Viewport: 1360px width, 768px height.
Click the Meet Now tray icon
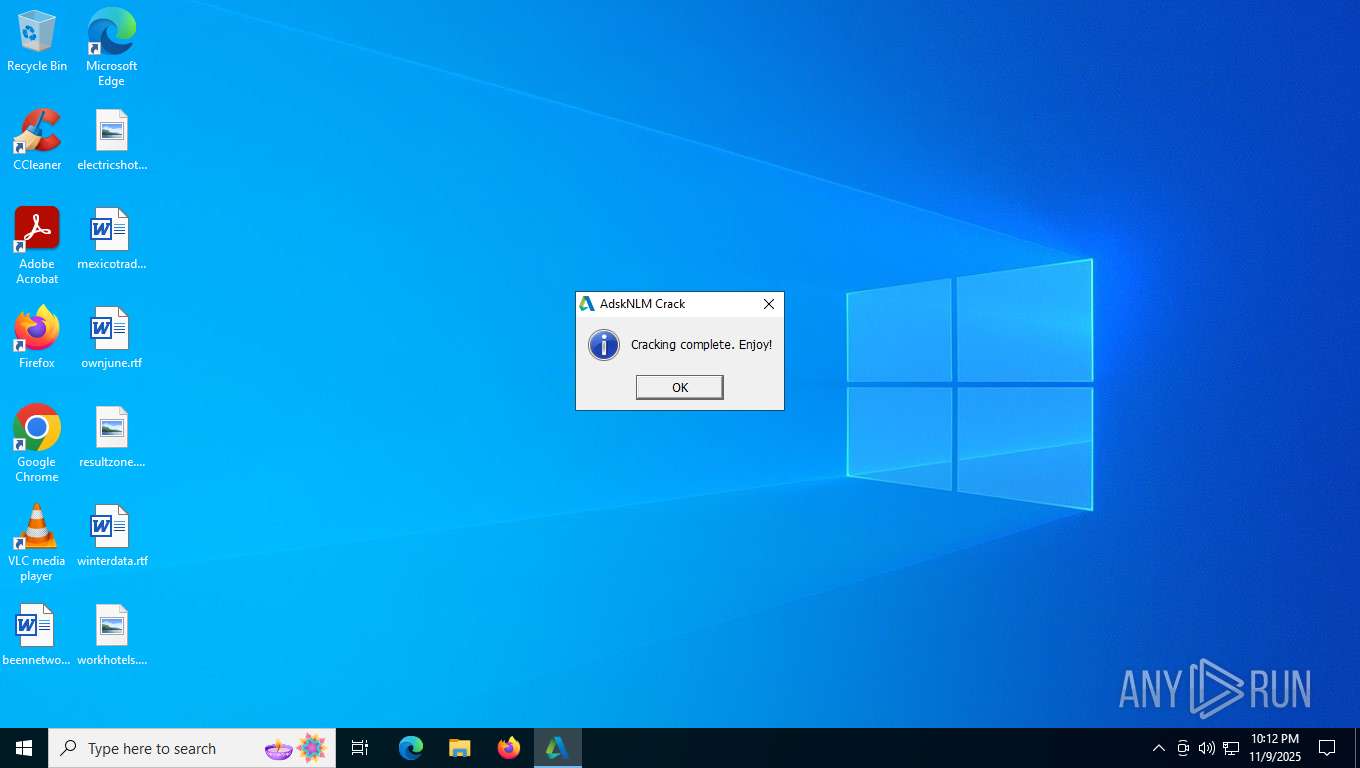(1183, 748)
